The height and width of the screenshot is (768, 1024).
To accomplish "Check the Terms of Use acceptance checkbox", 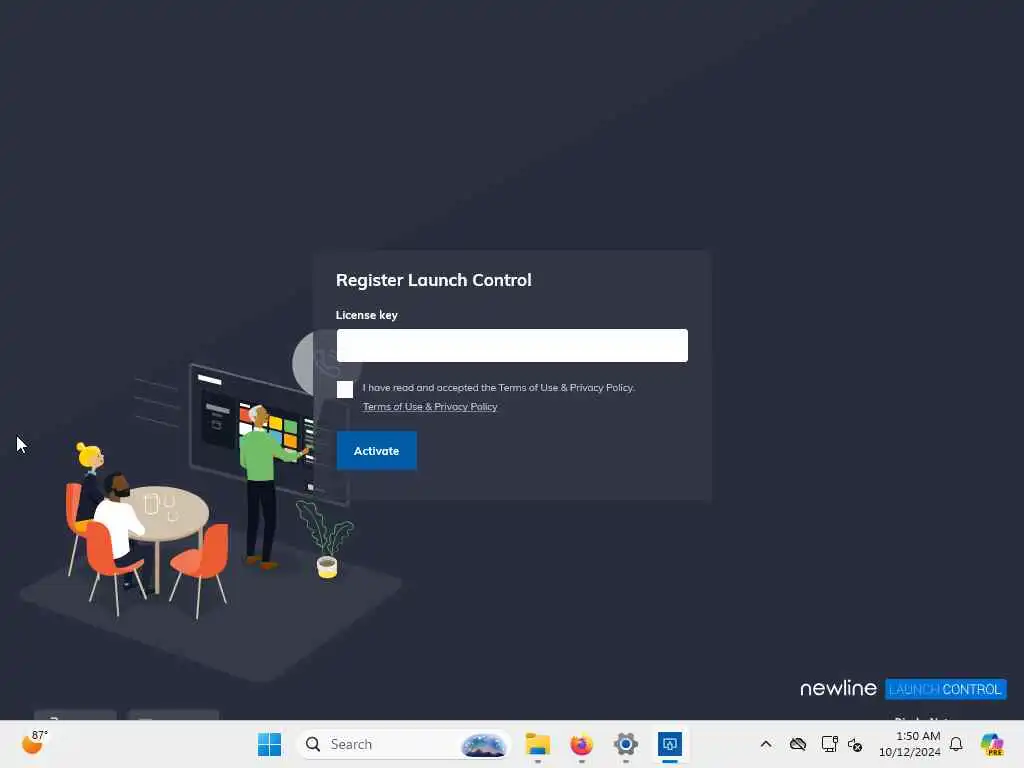I will tap(345, 389).
